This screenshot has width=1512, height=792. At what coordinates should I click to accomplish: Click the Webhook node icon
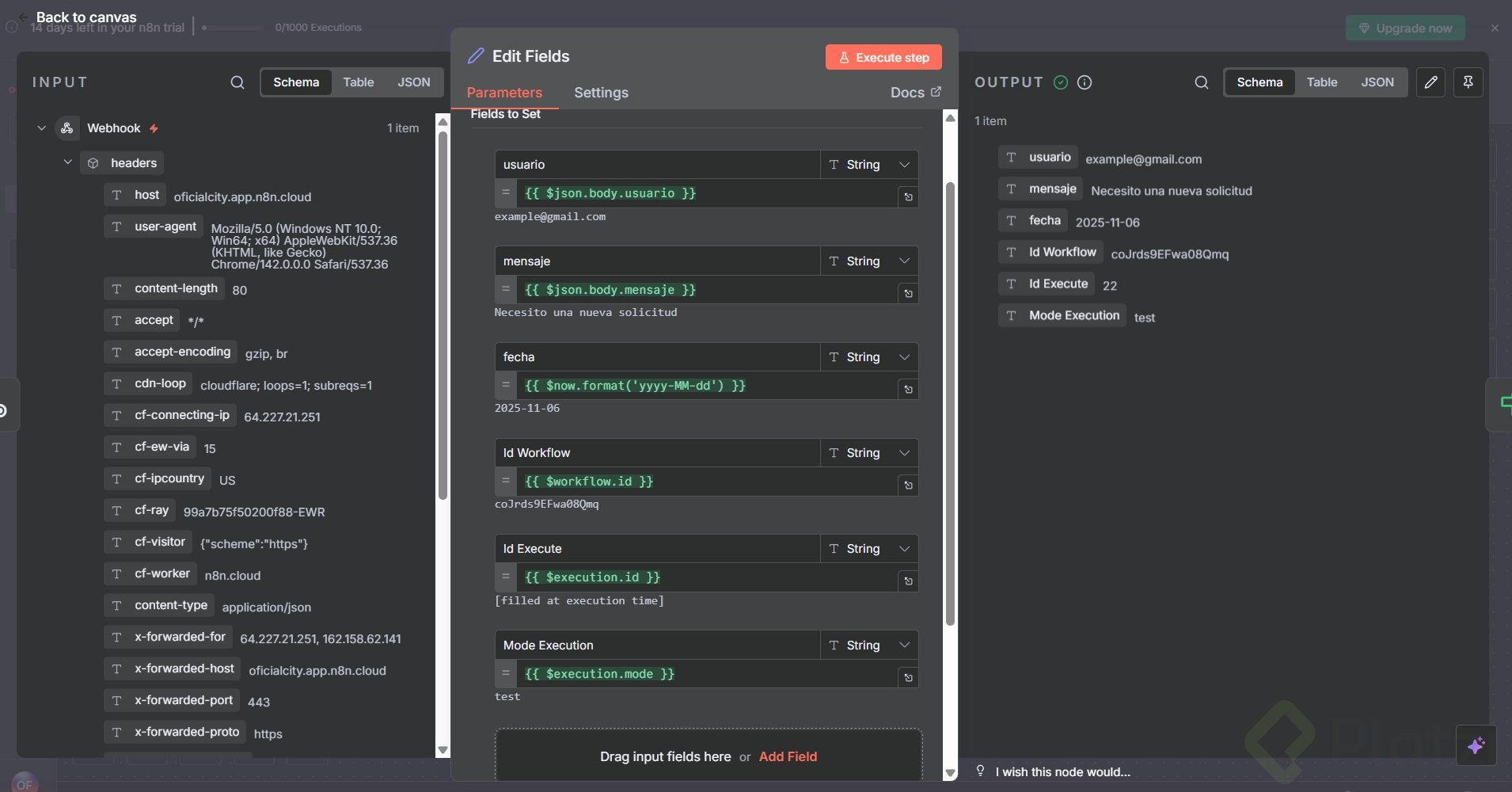[x=67, y=128]
